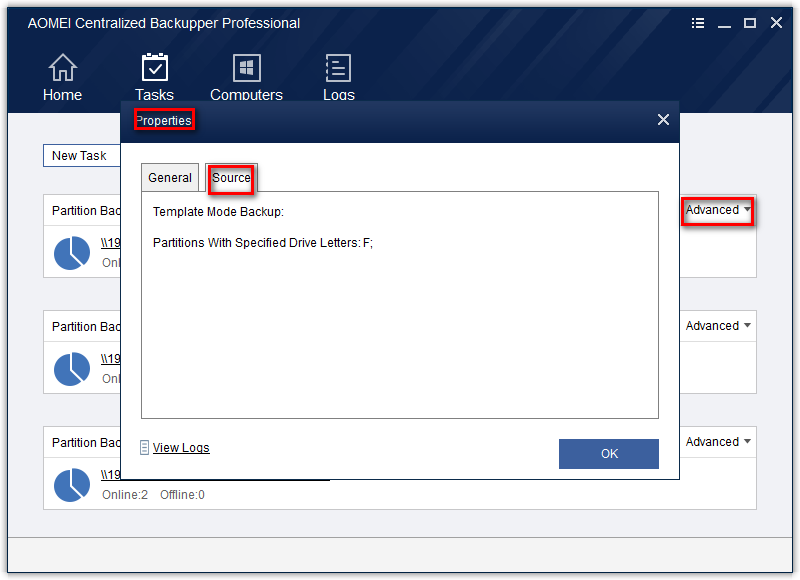
Task: Click the first Partition Backup pie icon
Action: point(72,253)
